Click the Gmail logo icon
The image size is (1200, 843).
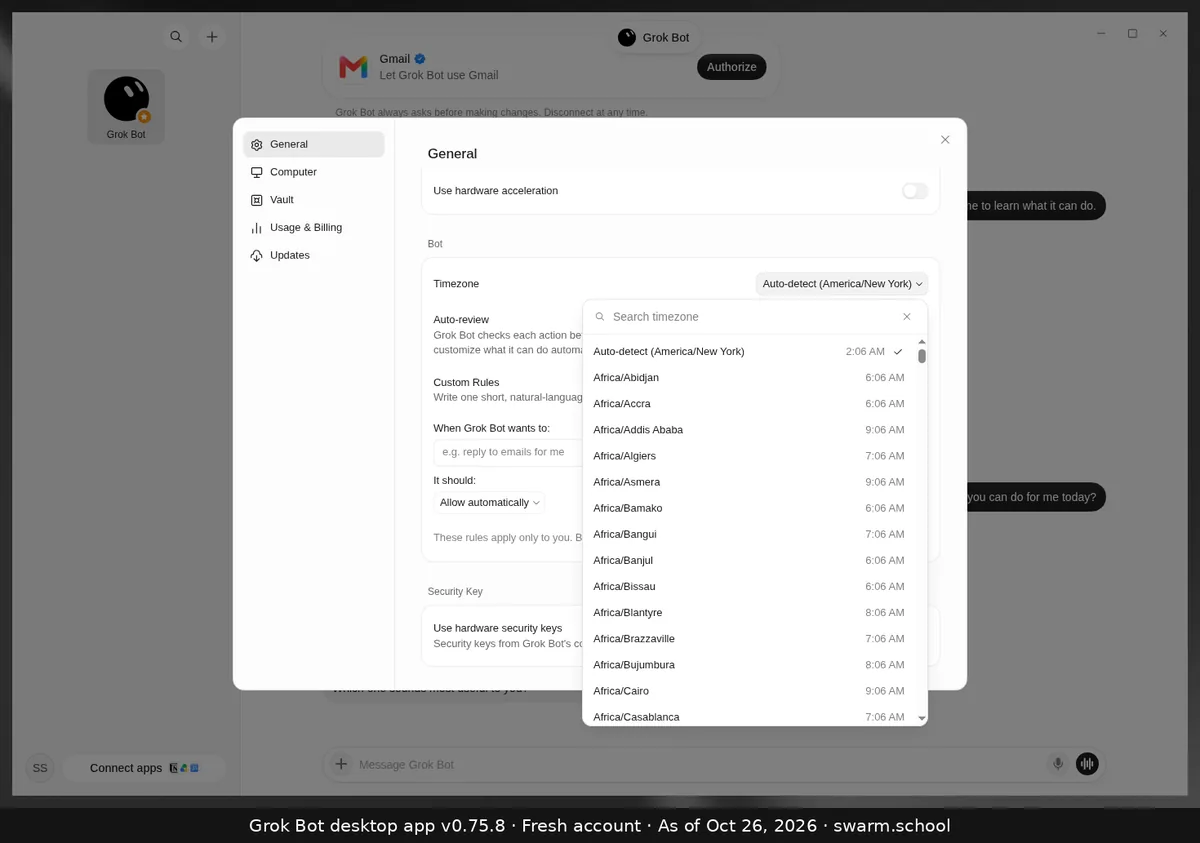tap(353, 67)
